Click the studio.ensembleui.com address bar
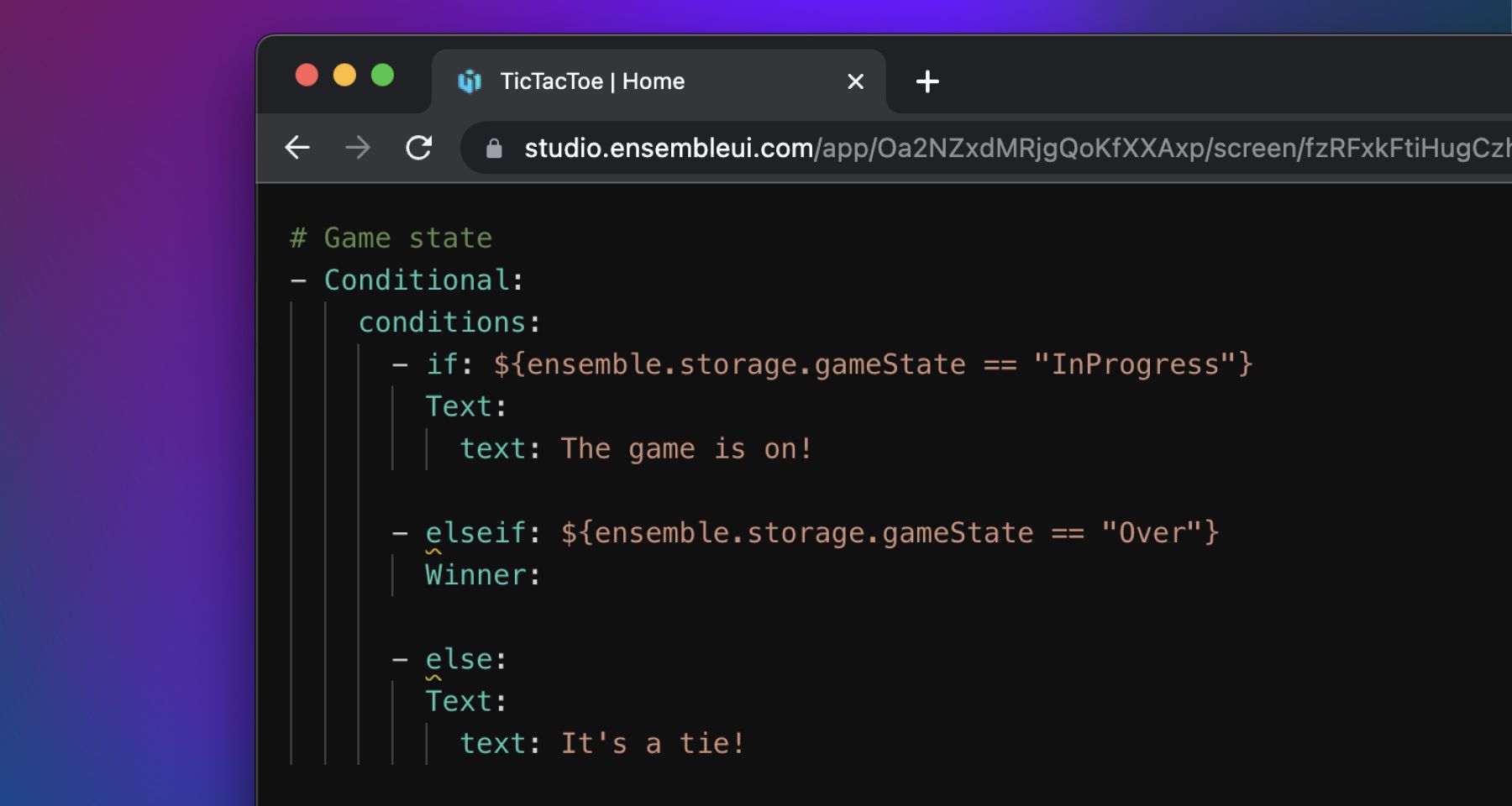Screen dimensions: 1512x806 [987, 148]
